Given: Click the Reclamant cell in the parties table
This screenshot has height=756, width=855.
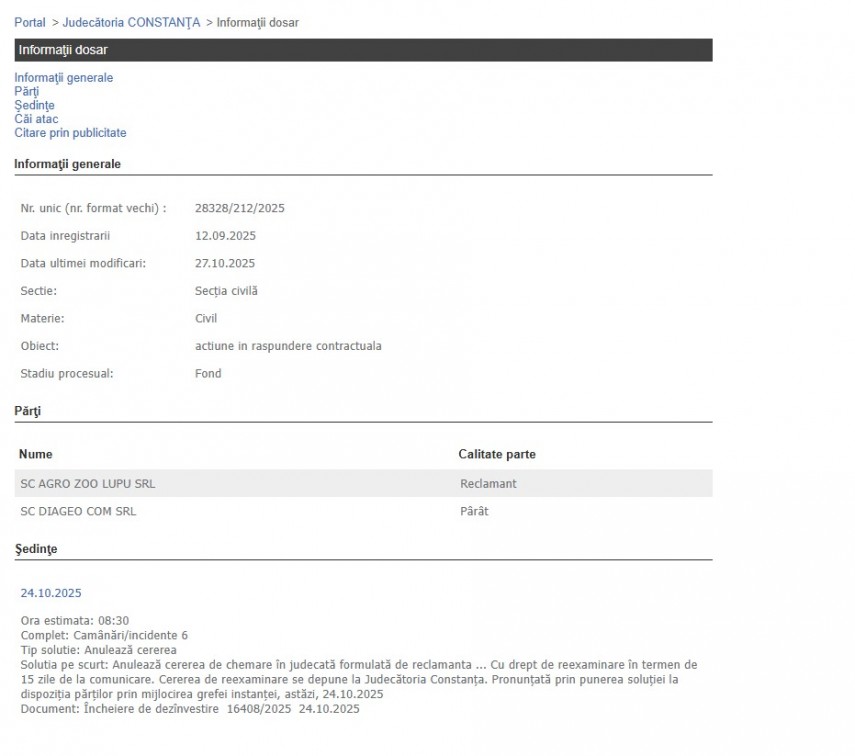Looking at the screenshot, I should [488, 484].
